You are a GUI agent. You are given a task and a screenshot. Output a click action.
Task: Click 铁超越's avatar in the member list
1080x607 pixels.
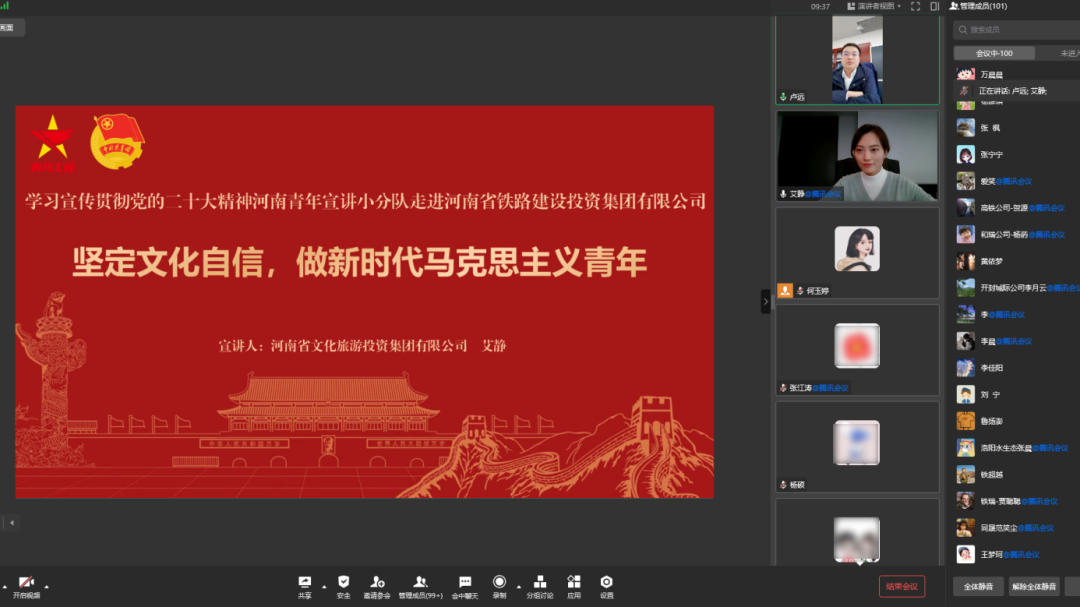pyautogui.click(x=966, y=474)
